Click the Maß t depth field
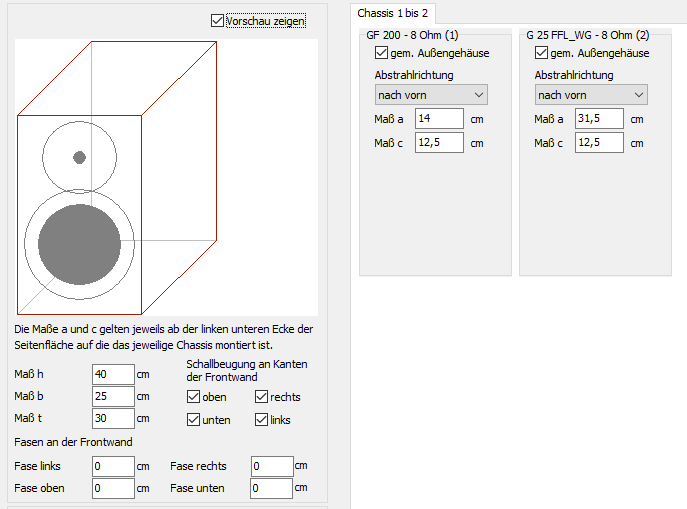The image size is (687, 509). pos(113,418)
